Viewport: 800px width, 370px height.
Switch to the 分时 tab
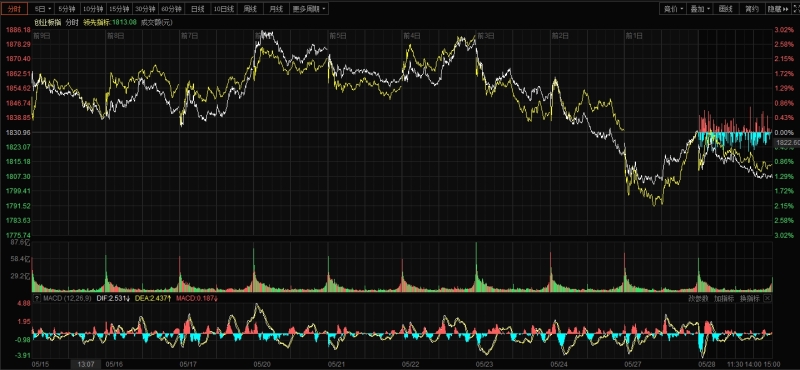(x=15, y=9)
